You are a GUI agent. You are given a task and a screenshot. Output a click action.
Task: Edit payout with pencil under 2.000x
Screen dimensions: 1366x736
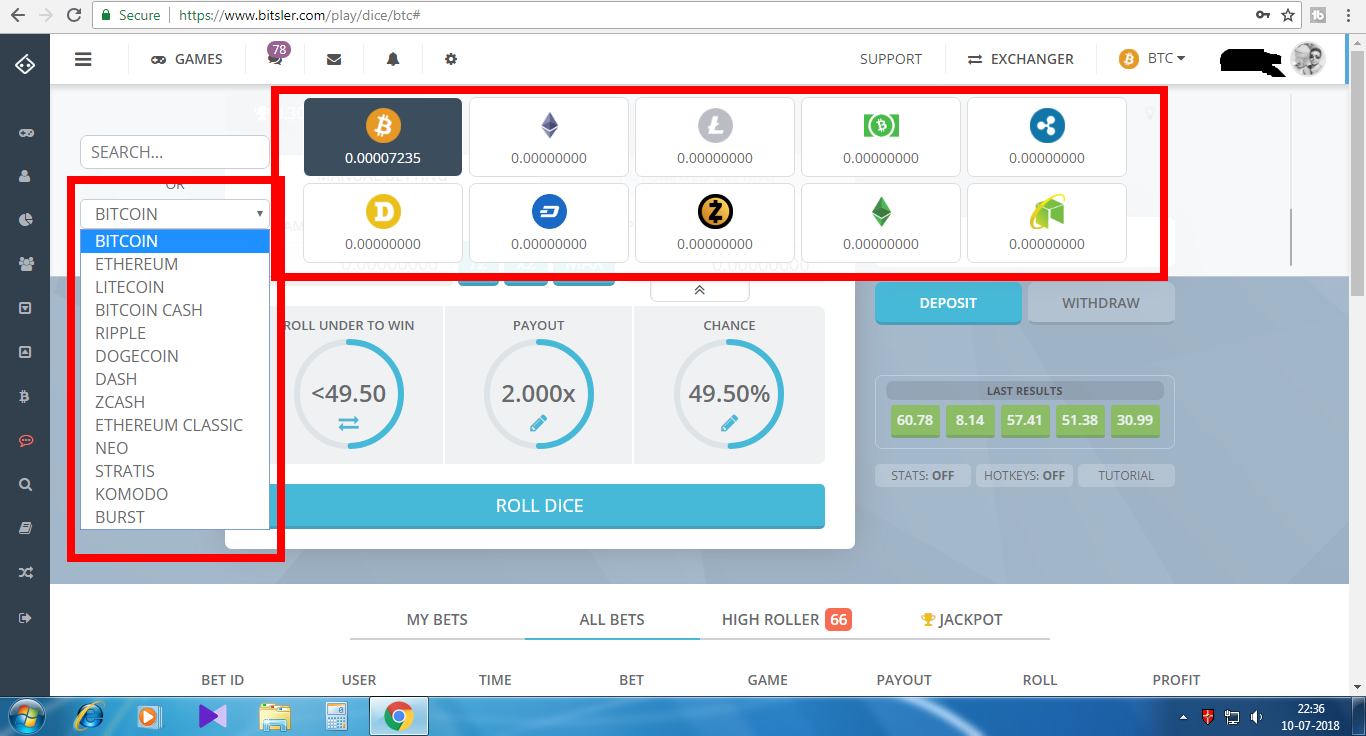tap(538, 423)
